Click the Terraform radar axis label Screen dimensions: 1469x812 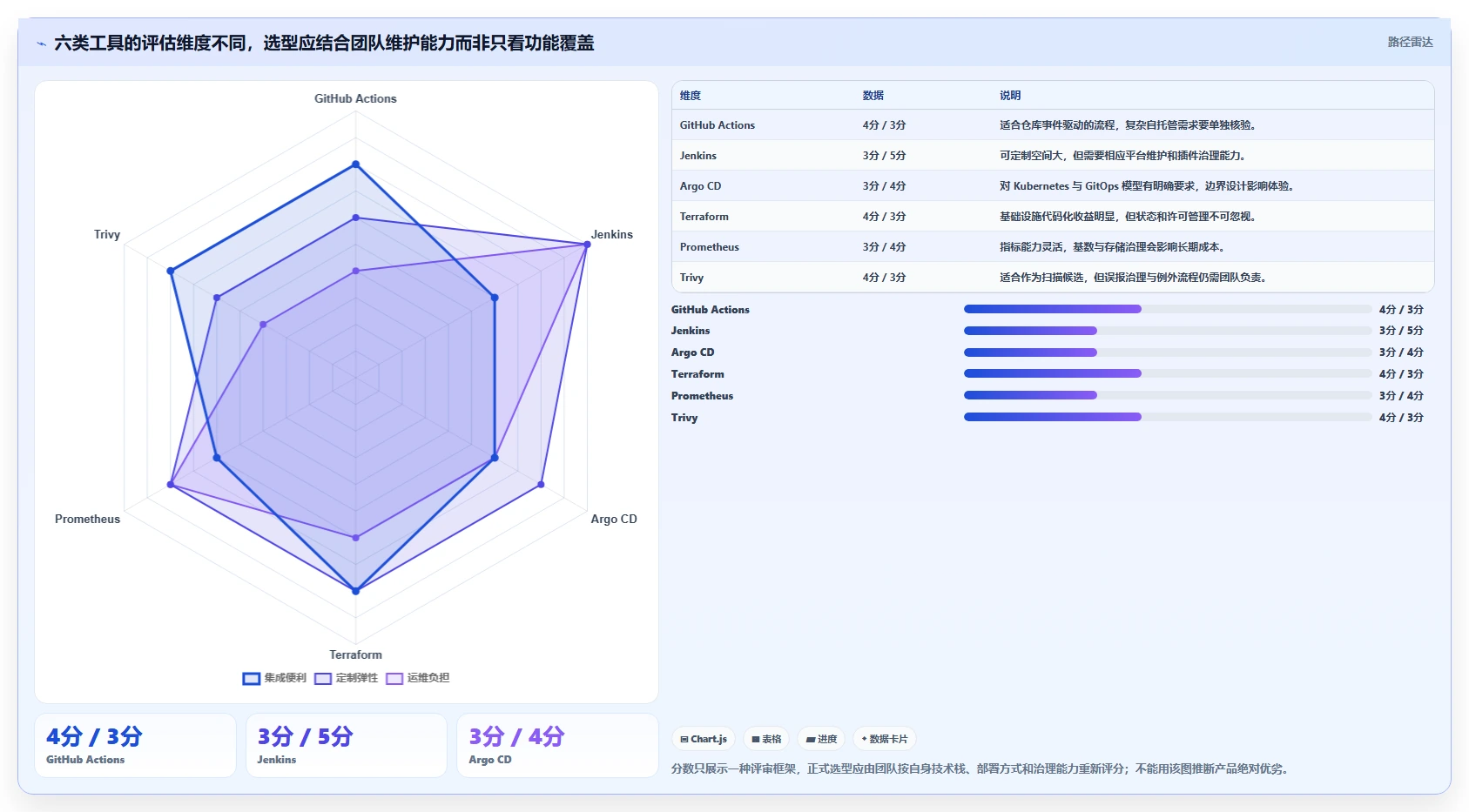click(x=355, y=655)
